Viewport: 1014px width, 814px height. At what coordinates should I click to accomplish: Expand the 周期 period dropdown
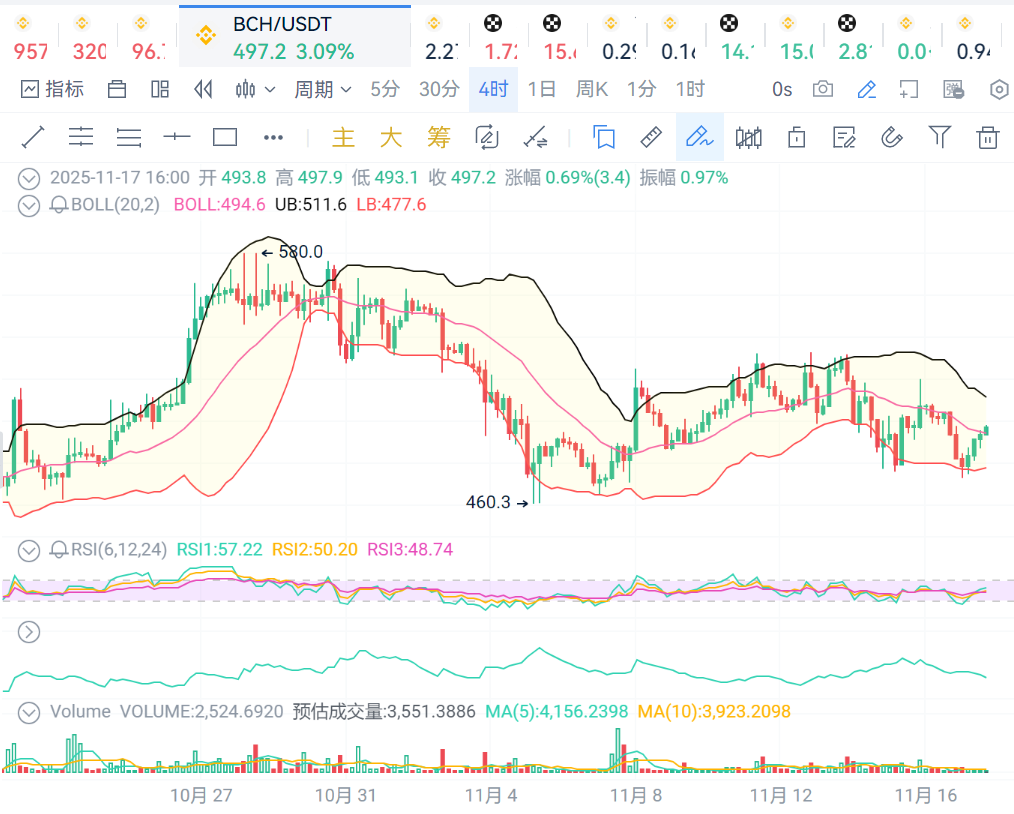(322, 89)
